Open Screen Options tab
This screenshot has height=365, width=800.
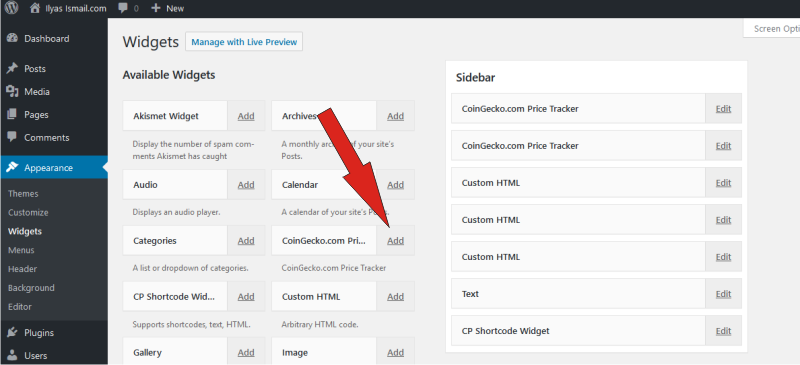point(773,29)
